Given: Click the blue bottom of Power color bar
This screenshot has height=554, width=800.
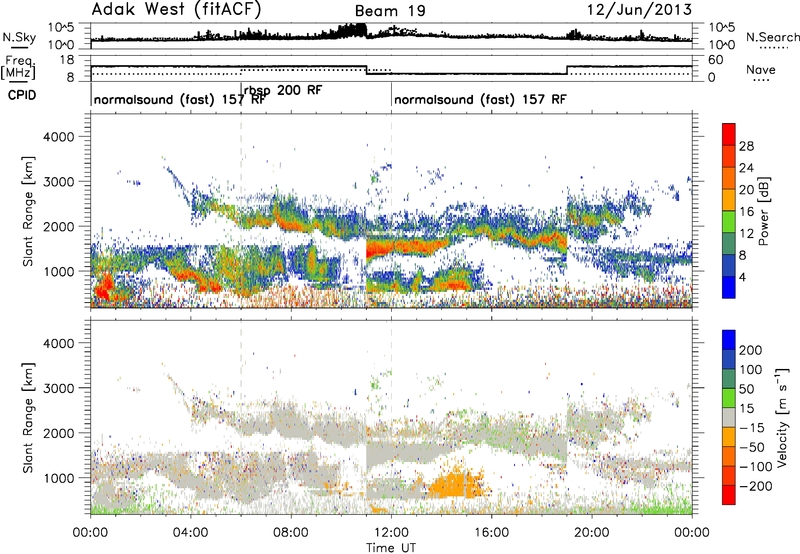Looking at the screenshot, I should 729,287.
